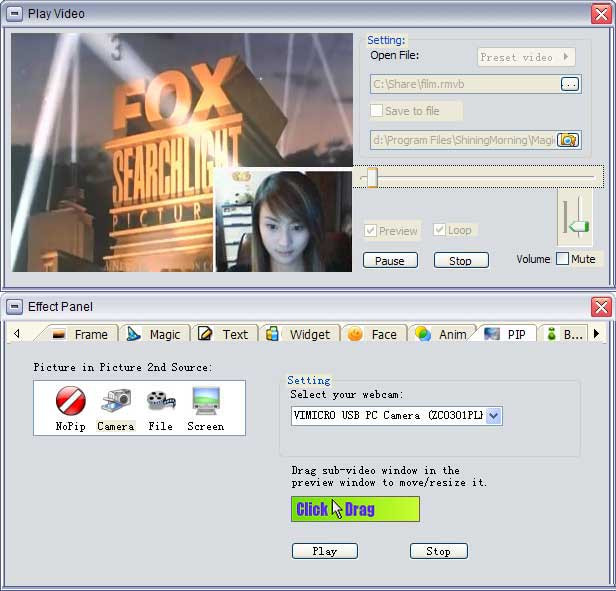Check the Mute box
616x591 pixels.
pyautogui.click(x=563, y=259)
